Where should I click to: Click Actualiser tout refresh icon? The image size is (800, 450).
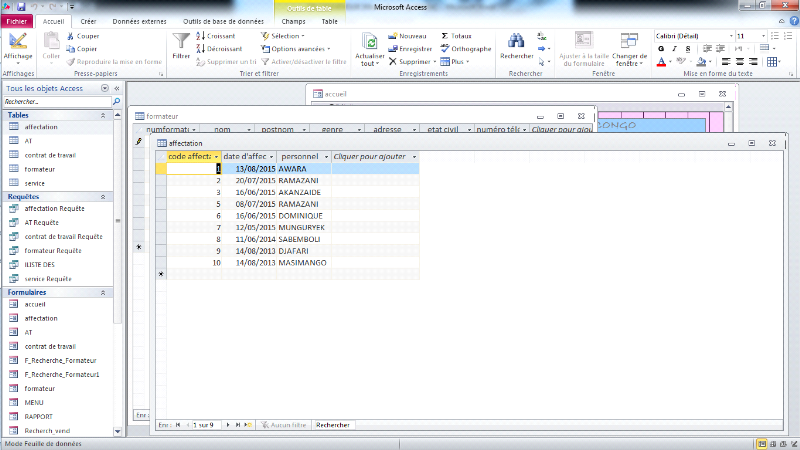[370, 42]
